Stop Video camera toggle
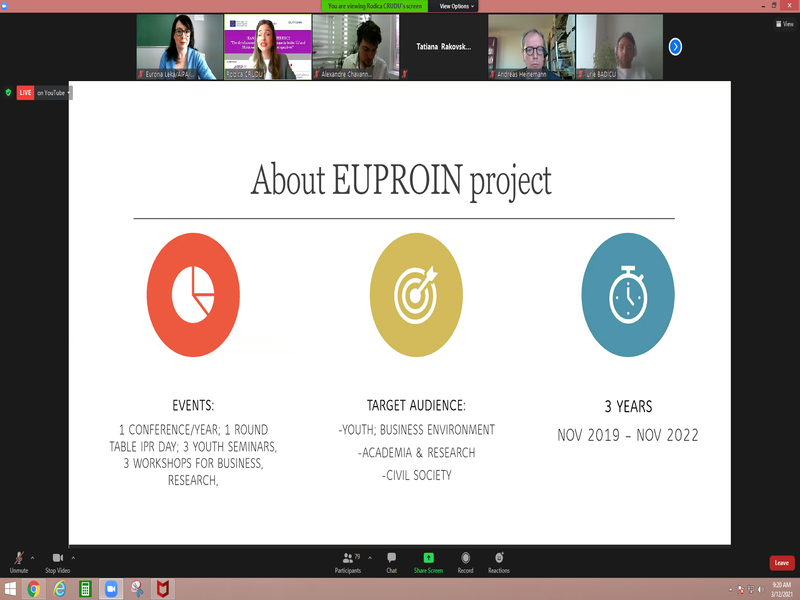This screenshot has width=800, height=600. (57, 559)
